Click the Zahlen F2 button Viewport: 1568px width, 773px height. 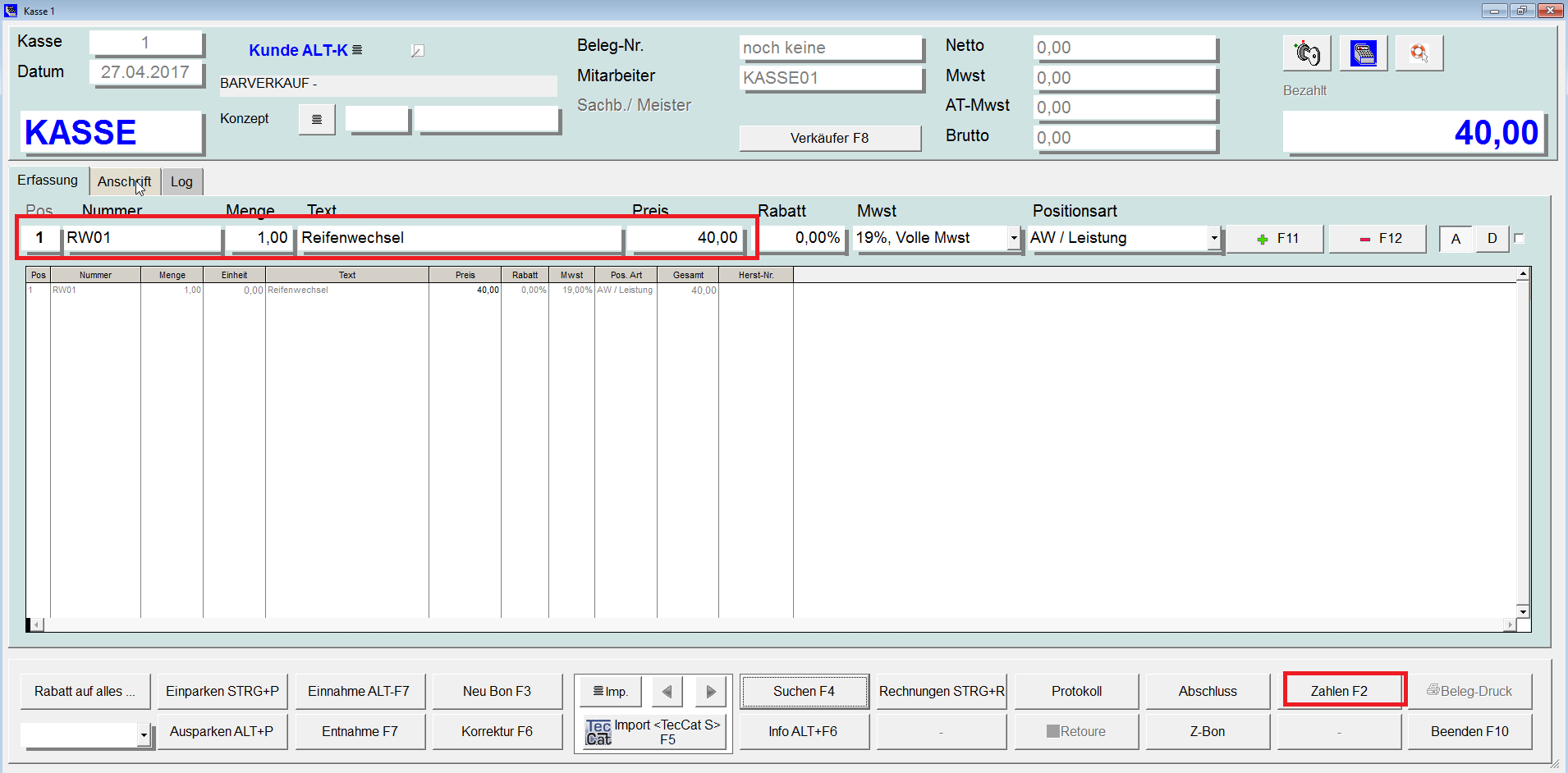pos(1339,691)
